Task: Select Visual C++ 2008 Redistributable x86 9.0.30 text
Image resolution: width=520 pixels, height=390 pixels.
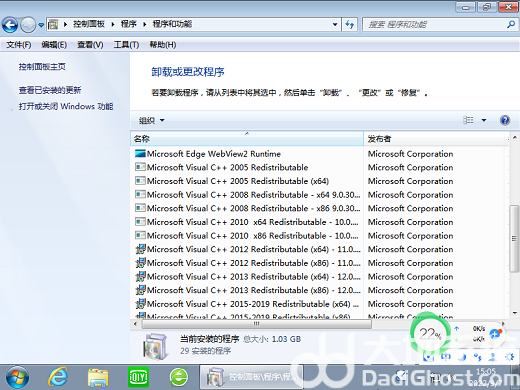Action: tap(253, 208)
